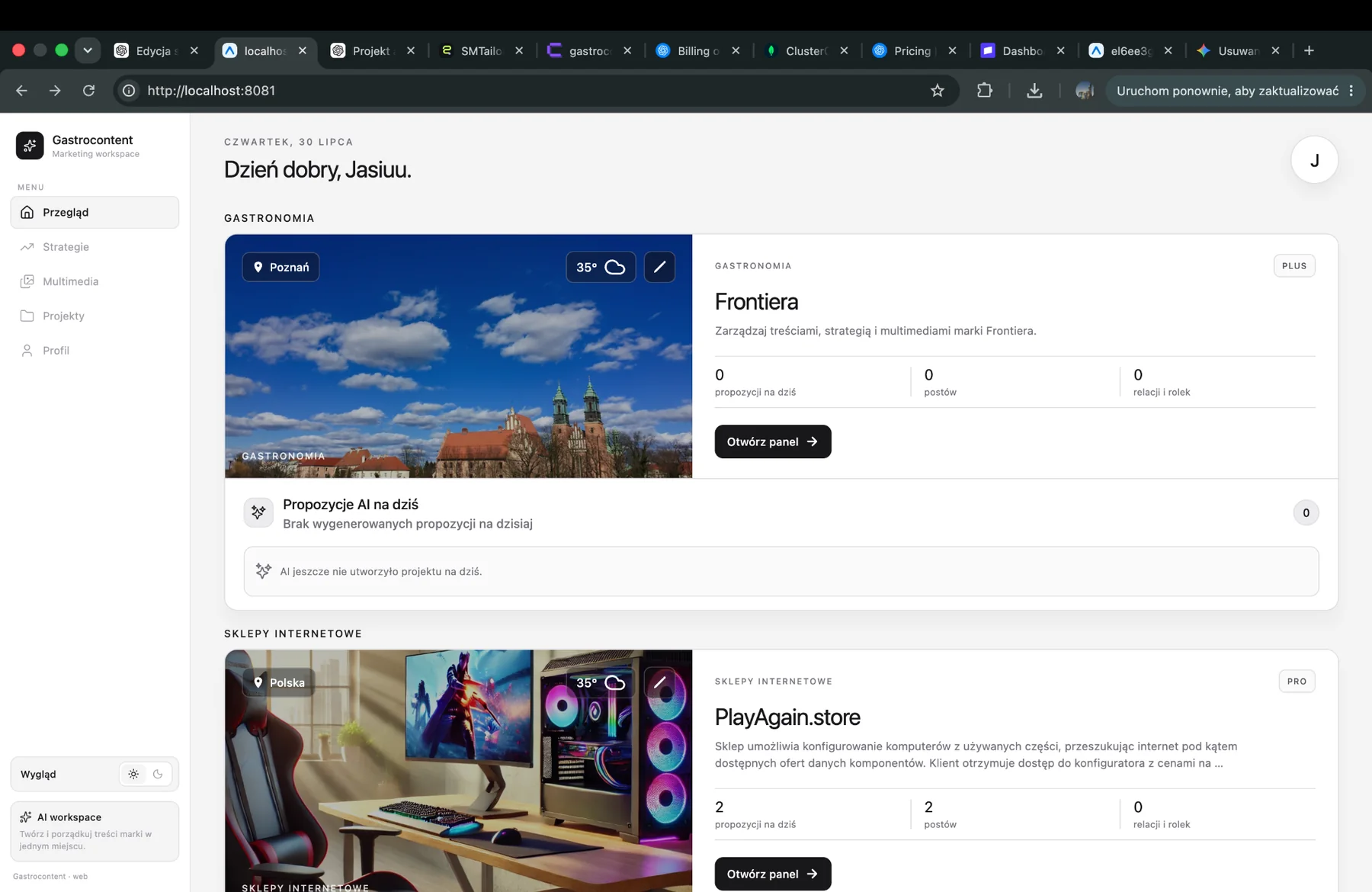The height and width of the screenshot is (892, 1372).
Task: Click the Gastrocontent sparkle logo icon
Action: click(30, 145)
